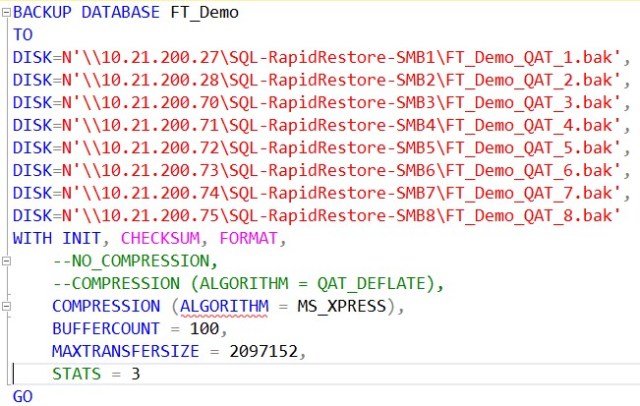The image size is (640, 406).
Task: Click the DISK keyword on the 10.21.200.75 line
Action: tap(33, 215)
